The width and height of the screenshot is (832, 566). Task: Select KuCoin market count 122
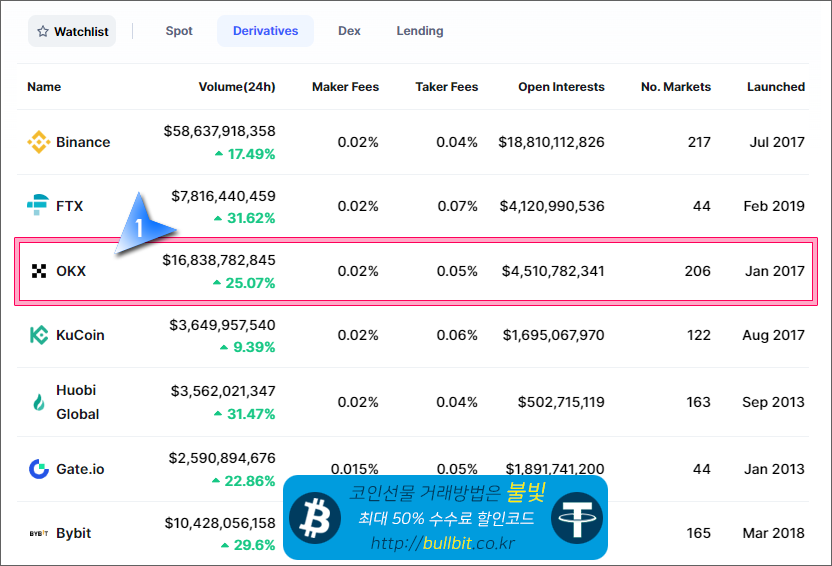pyautogui.click(x=699, y=335)
